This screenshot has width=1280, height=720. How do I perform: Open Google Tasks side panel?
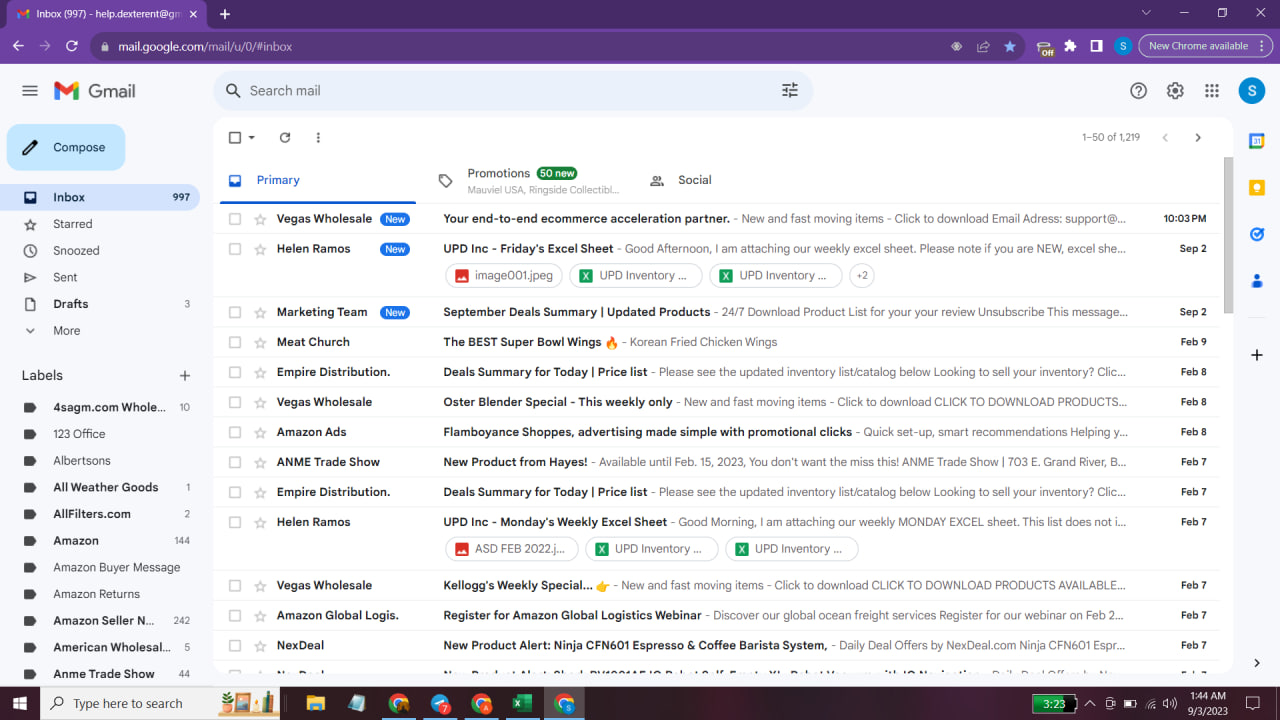[1257, 234]
